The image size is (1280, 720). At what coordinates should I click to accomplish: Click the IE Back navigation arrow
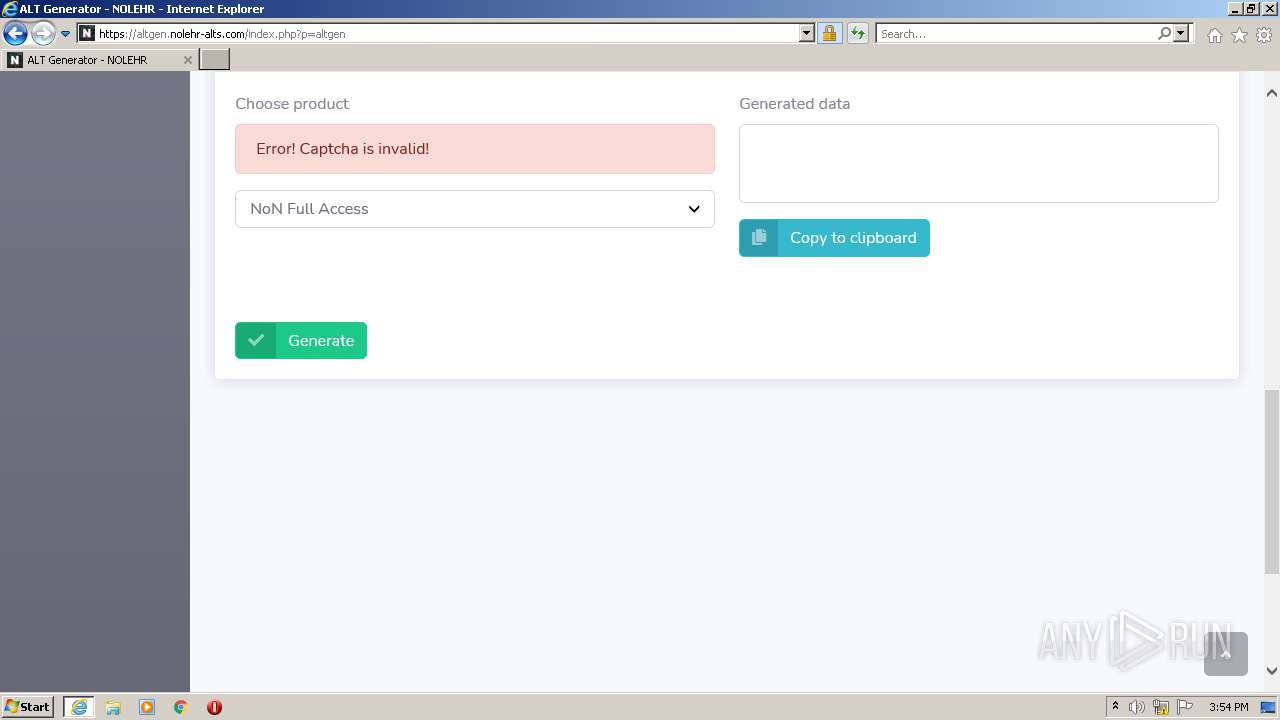(15, 34)
